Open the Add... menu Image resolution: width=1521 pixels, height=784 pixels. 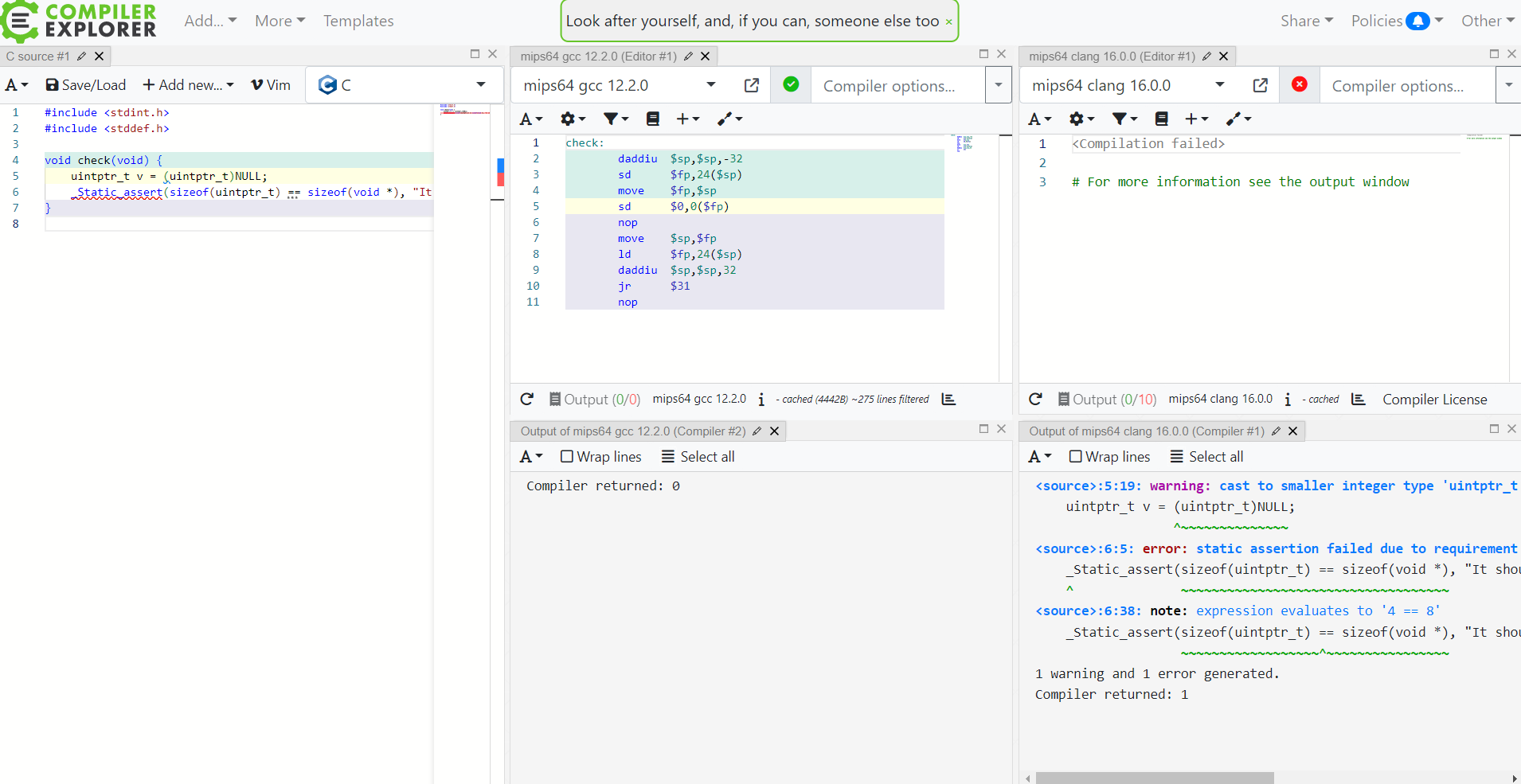point(210,21)
